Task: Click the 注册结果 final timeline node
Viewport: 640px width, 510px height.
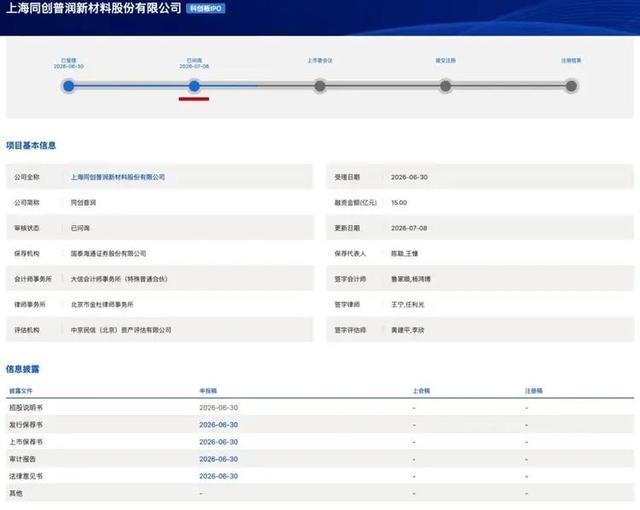Action: 571,86
